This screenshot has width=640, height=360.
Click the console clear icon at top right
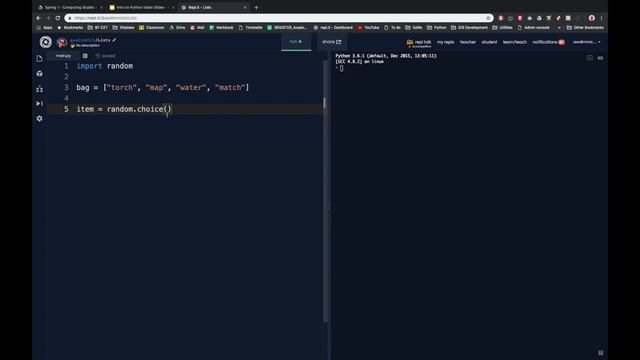[590, 58]
